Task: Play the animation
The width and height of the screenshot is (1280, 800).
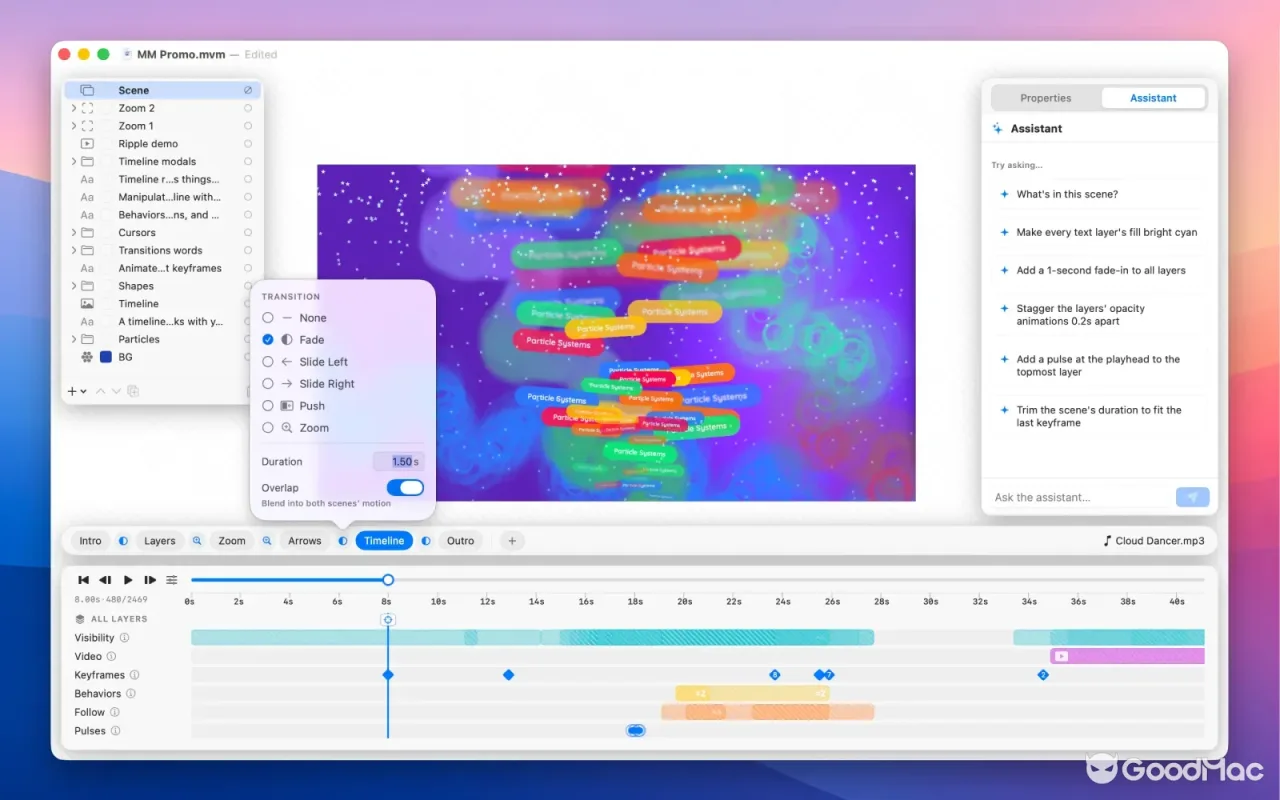Action: click(128, 580)
